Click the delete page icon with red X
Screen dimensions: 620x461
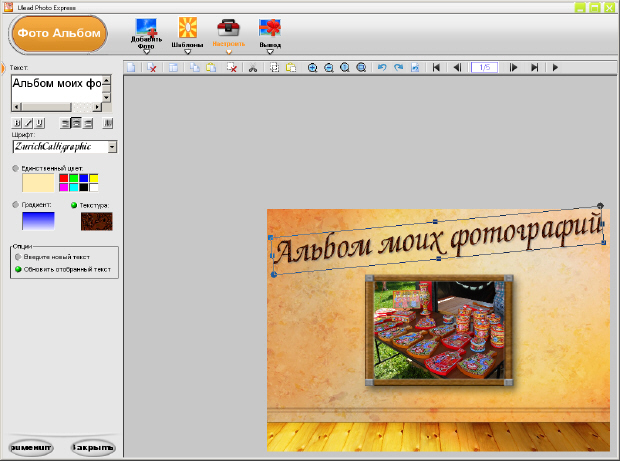coord(151,68)
